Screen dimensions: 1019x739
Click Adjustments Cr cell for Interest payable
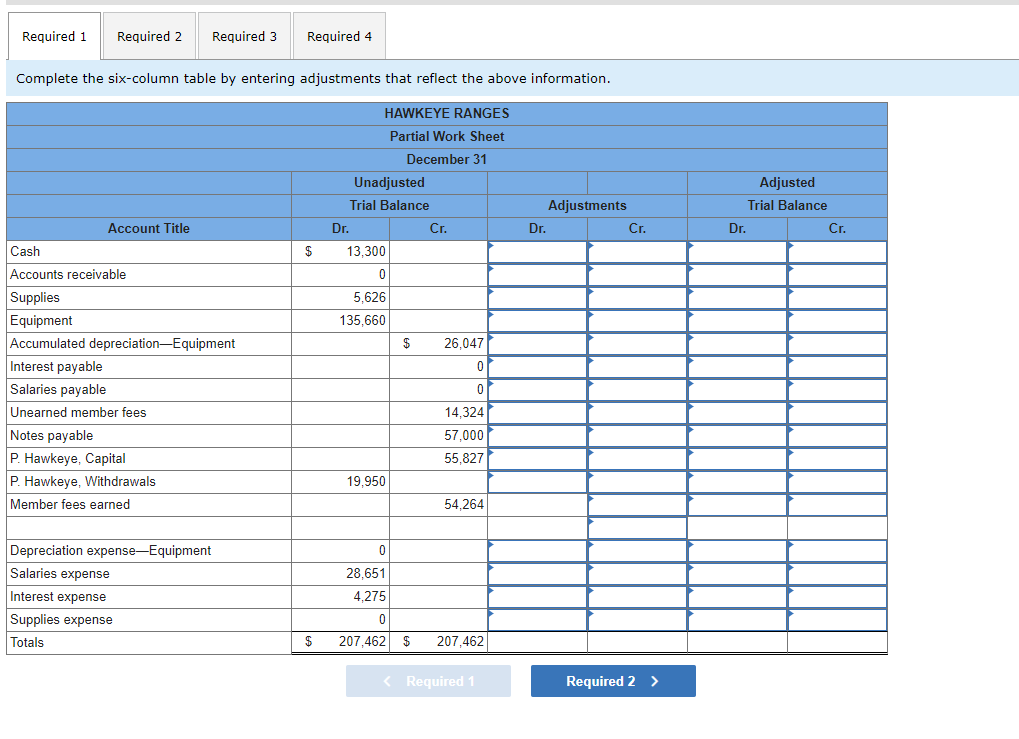637,367
